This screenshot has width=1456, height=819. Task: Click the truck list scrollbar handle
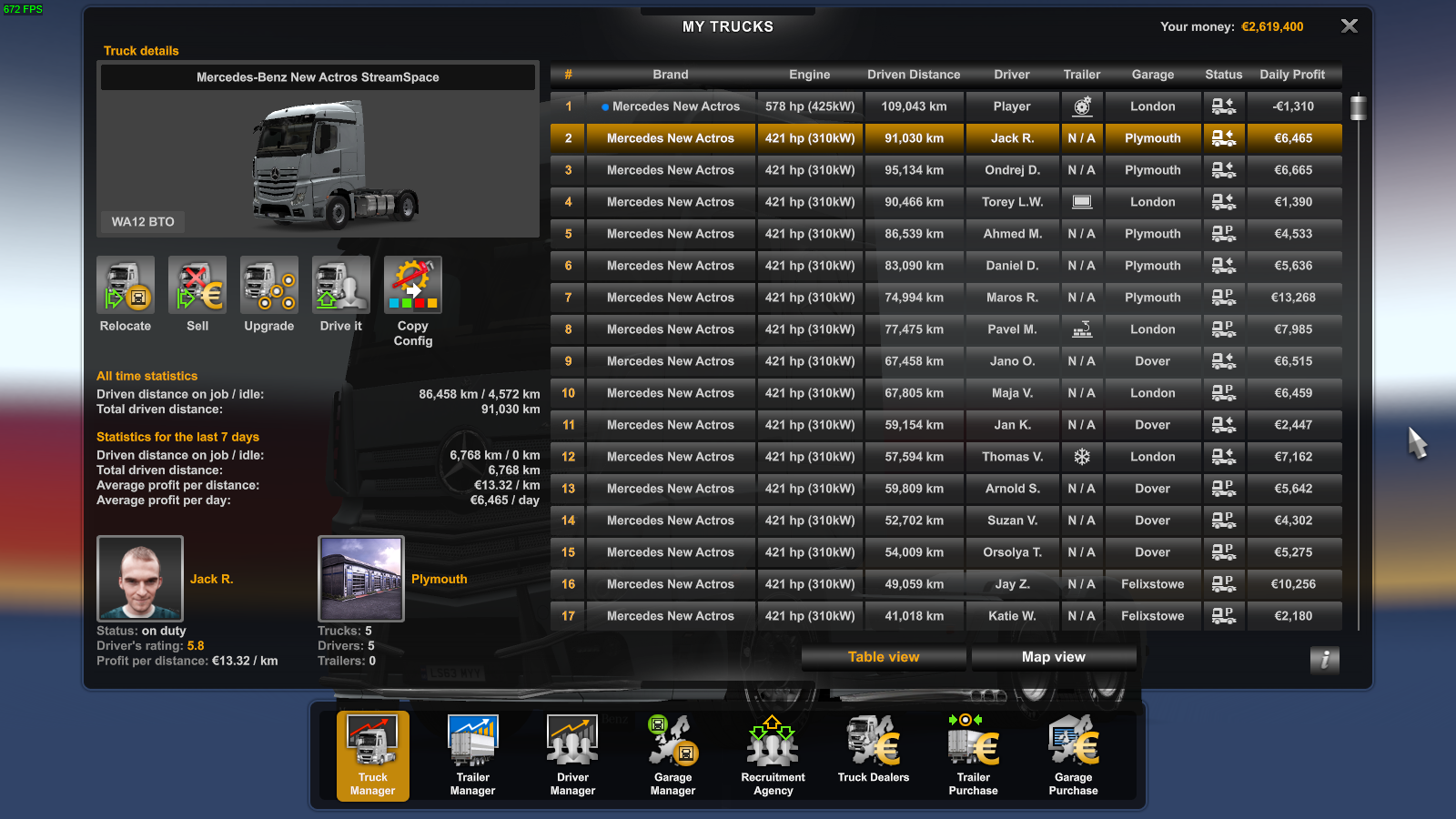click(1359, 107)
